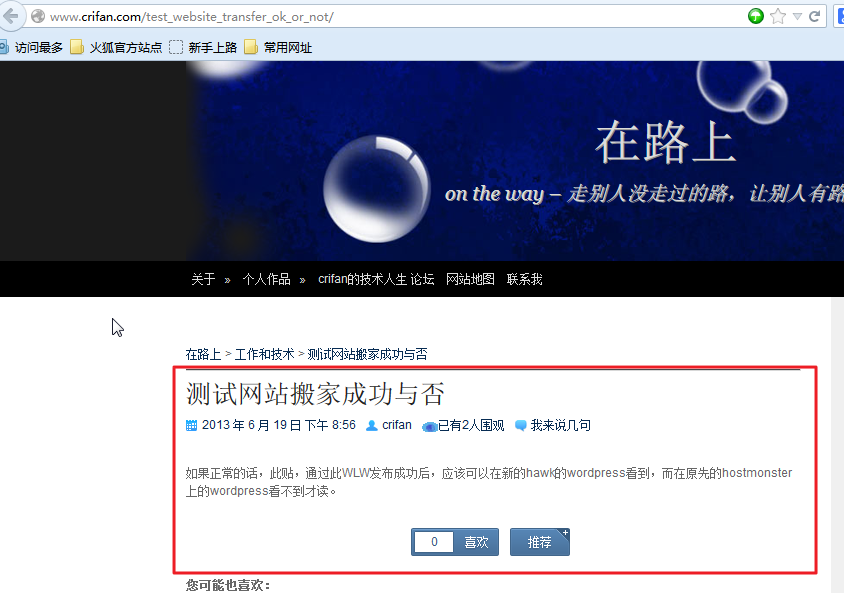Click the browser back arrow button
Screen dimensions: 844x593
[x=11, y=16]
